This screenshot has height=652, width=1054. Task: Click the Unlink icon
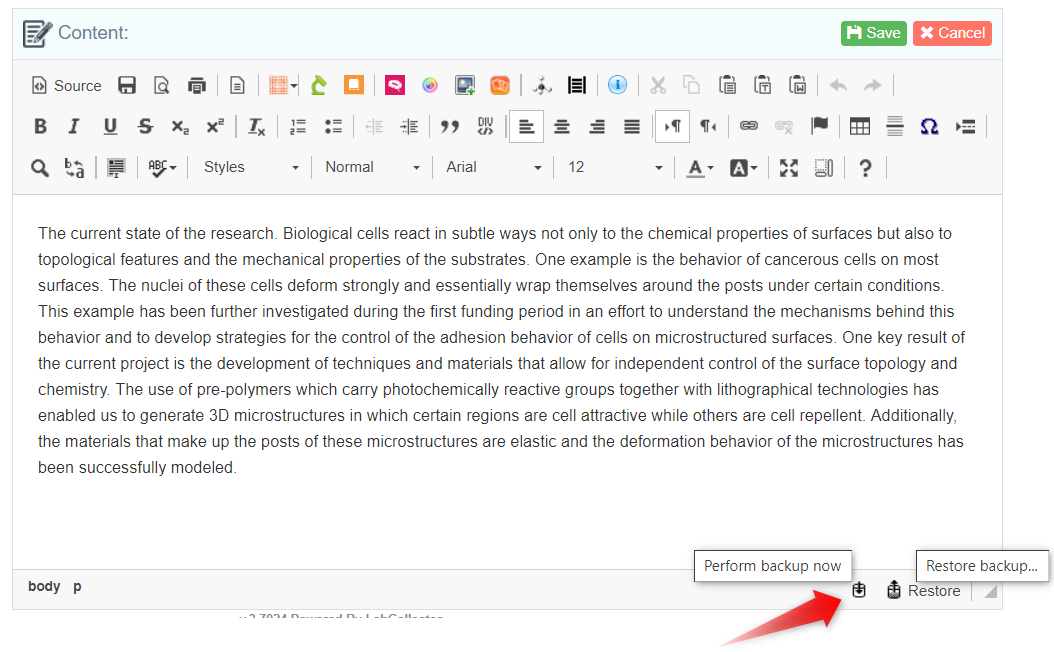[x=784, y=126]
